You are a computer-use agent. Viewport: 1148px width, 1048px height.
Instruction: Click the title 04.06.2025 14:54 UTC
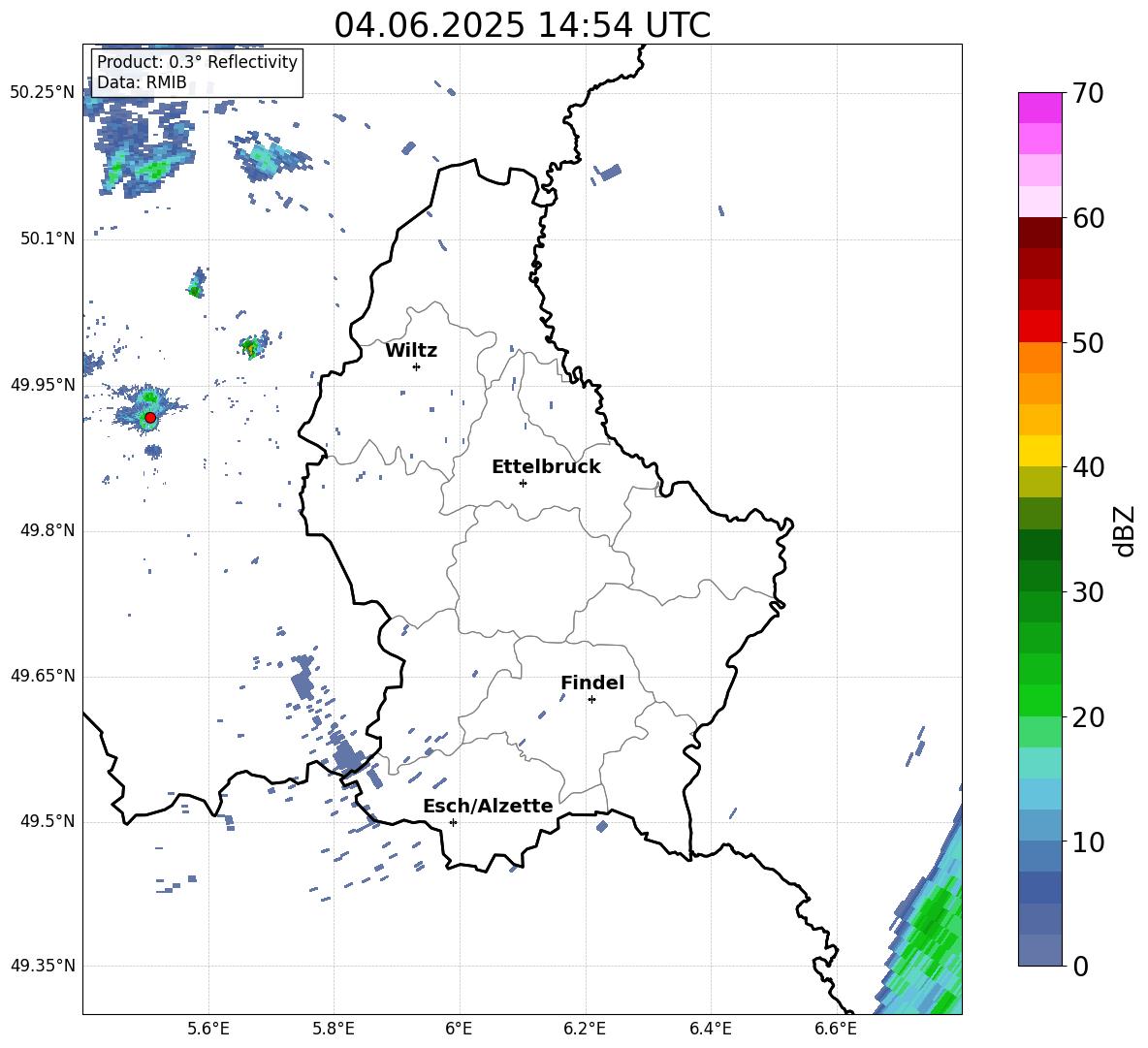pyautogui.click(x=522, y=25)
